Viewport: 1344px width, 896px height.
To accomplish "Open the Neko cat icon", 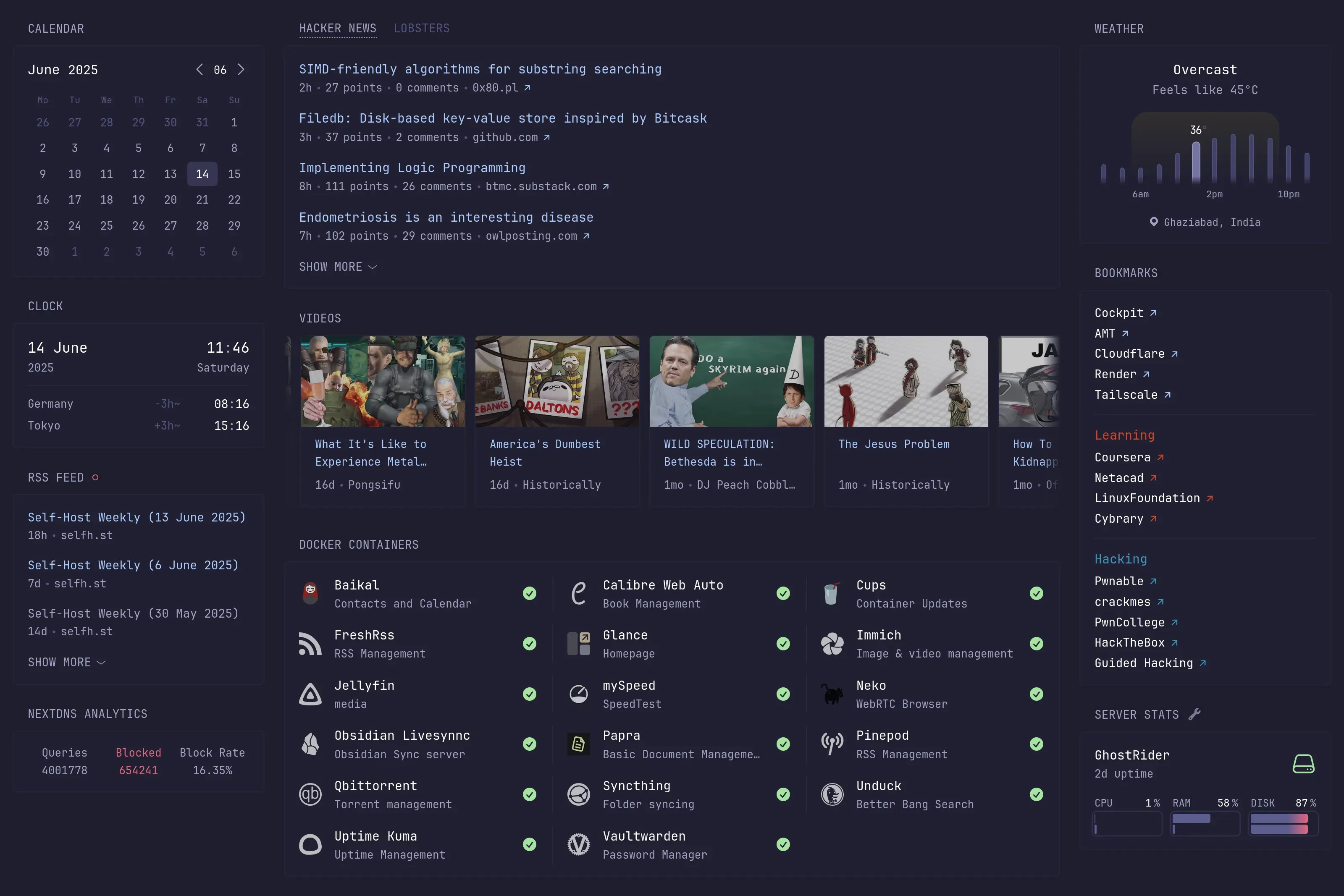I will pyautogui.click(x=832, y=694).
